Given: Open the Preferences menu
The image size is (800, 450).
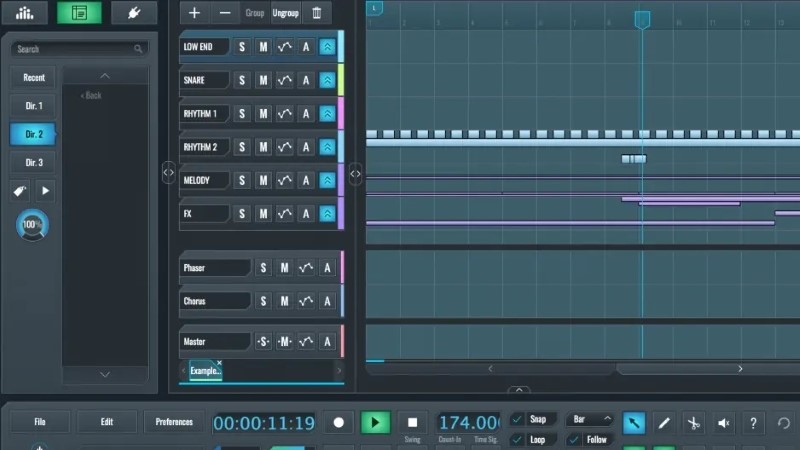Looking at the screenshot, I should click(x=174, y=422).
